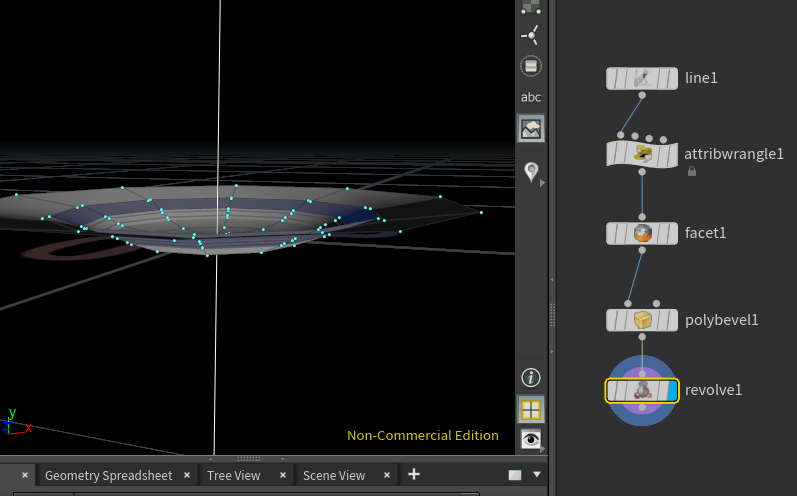The image size is (797, 496).
Task: Toggle the lock flag on attribwrangle1 node
Action: tap(623, 153)
